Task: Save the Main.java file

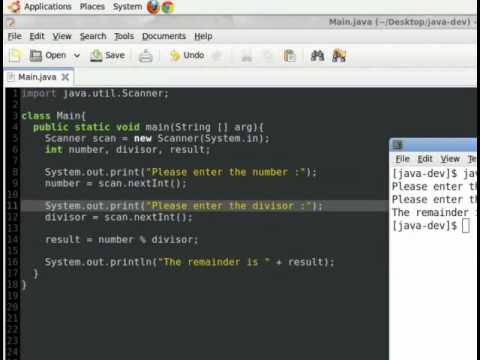Action: click(x=107, y=55)
